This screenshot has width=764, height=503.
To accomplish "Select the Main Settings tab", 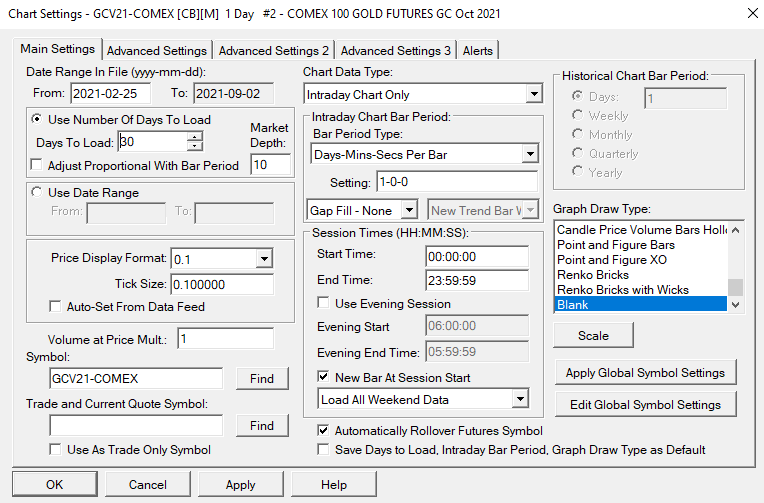I will pos(57,49).
